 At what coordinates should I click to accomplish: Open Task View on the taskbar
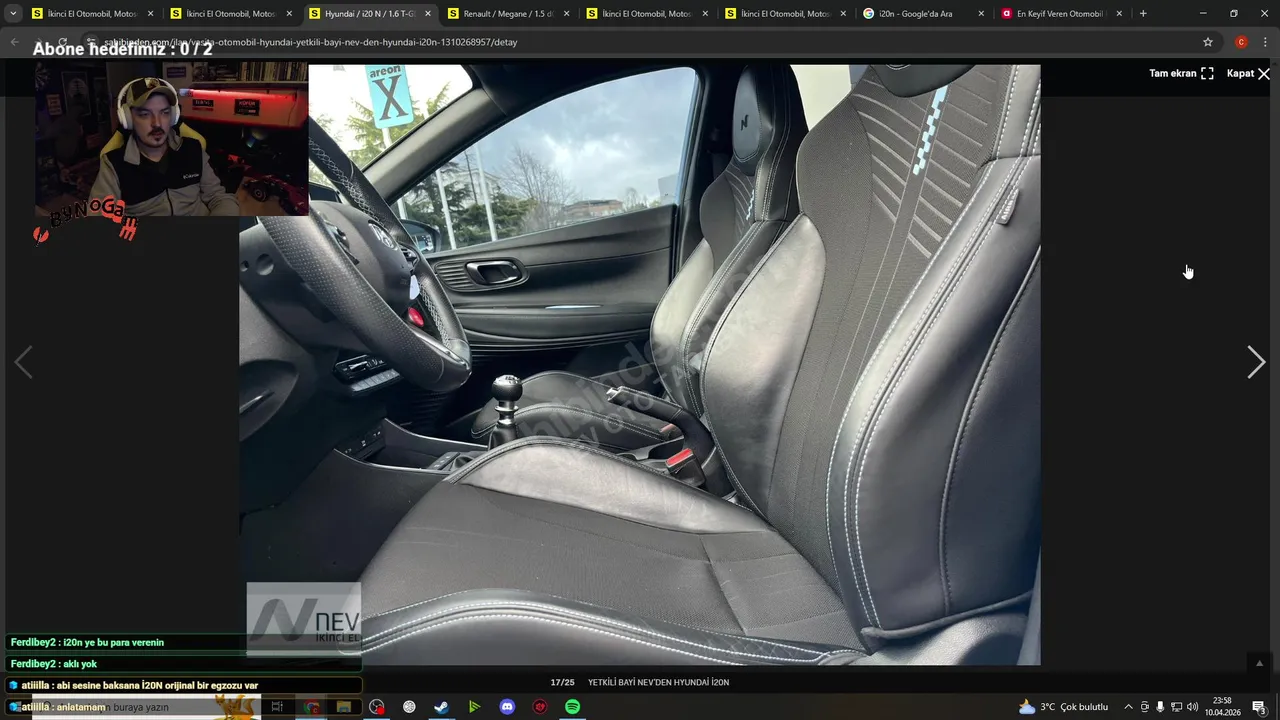(277, 707)
